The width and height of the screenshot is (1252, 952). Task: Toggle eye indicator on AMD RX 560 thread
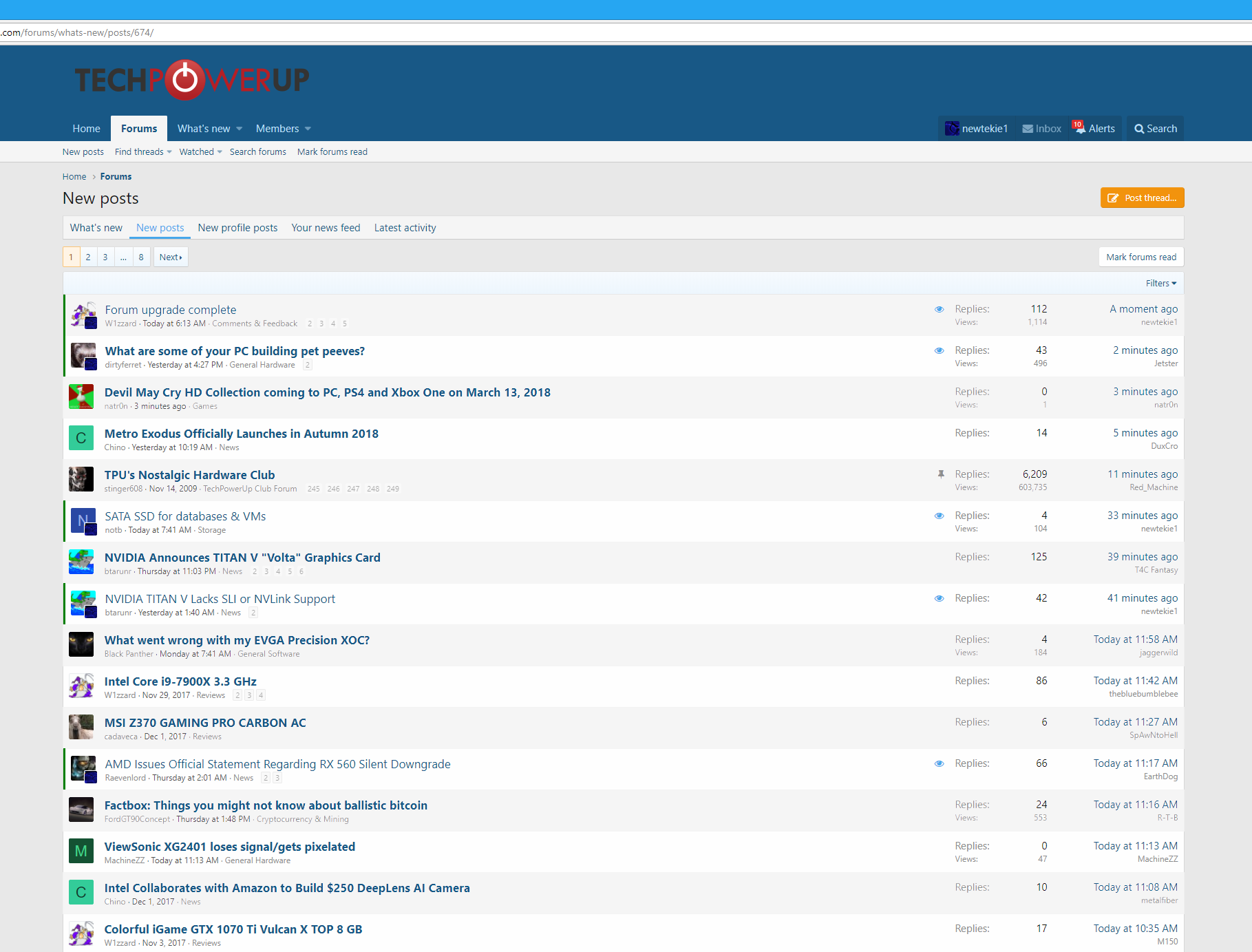940,763
